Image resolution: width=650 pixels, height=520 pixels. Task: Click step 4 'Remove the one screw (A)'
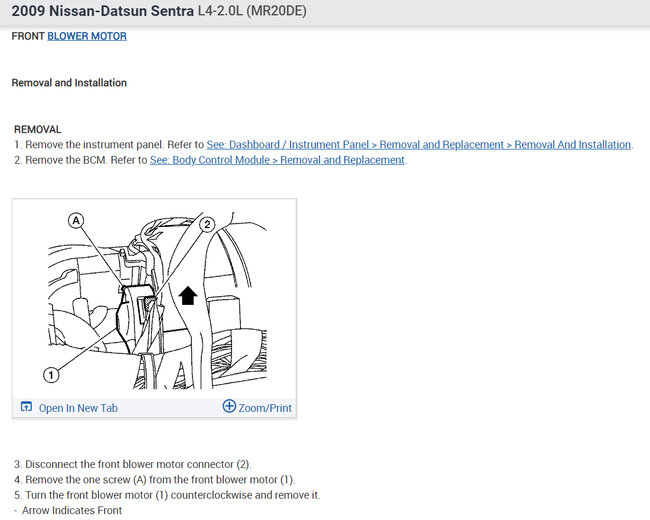coord(155,479)
